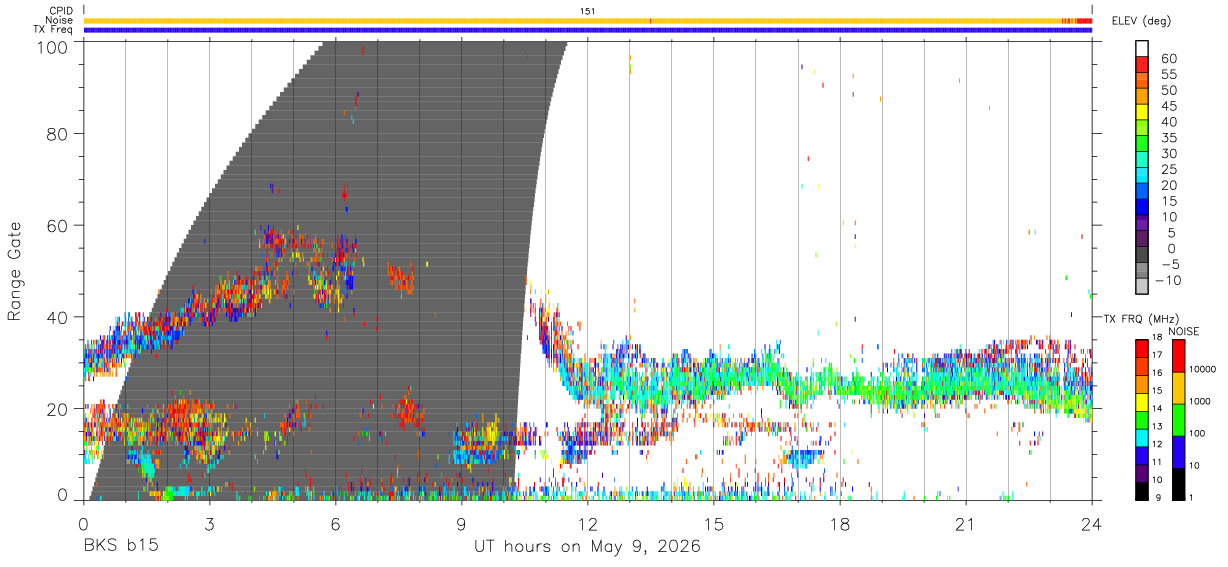Click TX FRQ tick label "12"

pyautogui.click(x=1157, y=446)
